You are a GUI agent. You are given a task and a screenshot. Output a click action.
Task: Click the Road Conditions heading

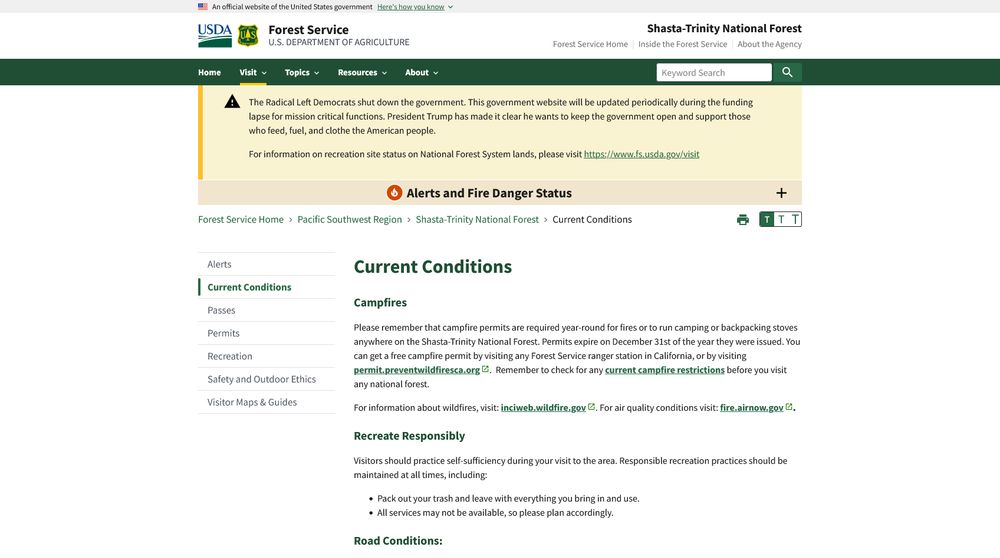[398, 541]
